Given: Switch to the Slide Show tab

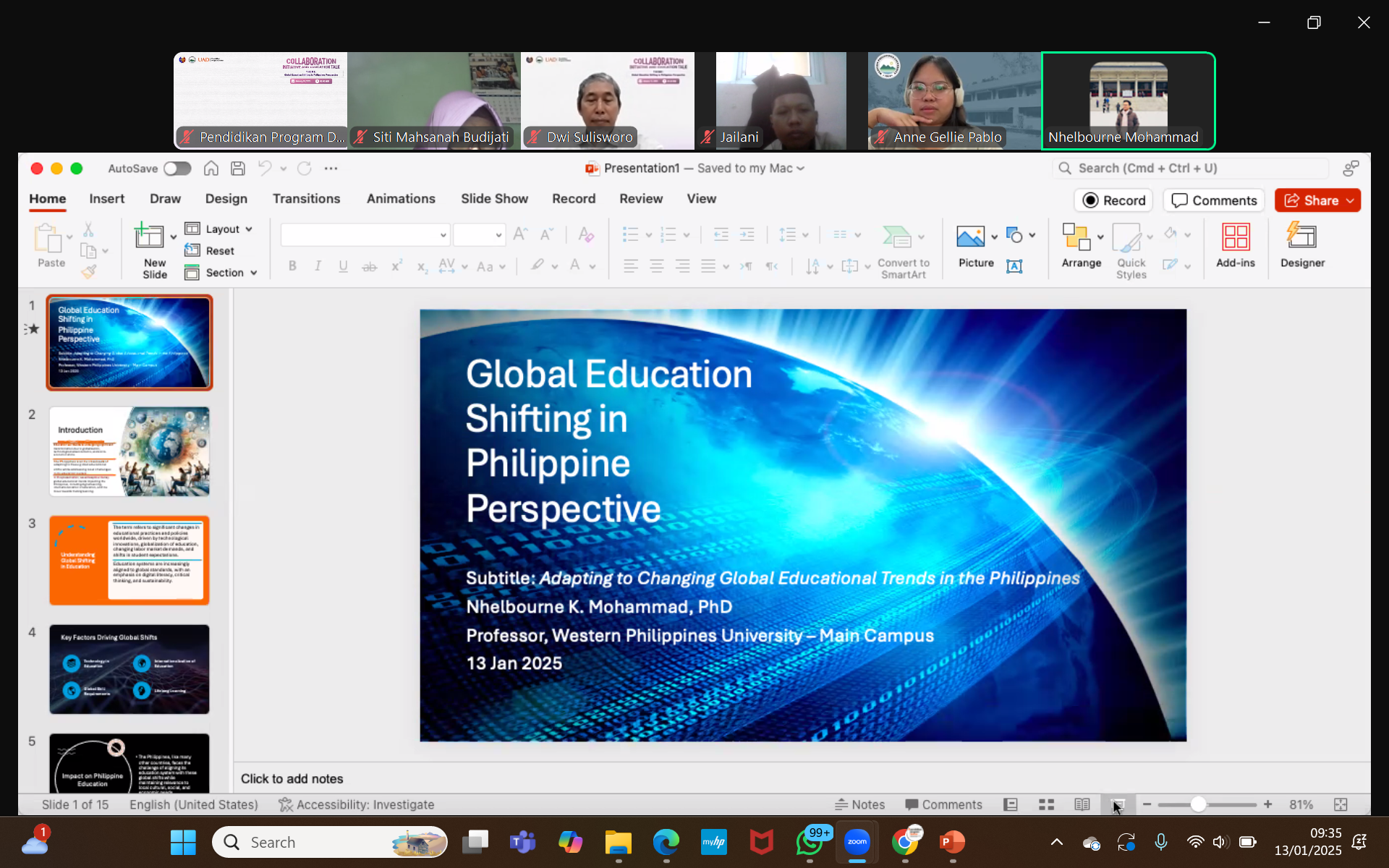Looking at the screenshot, I should point(494,199).
